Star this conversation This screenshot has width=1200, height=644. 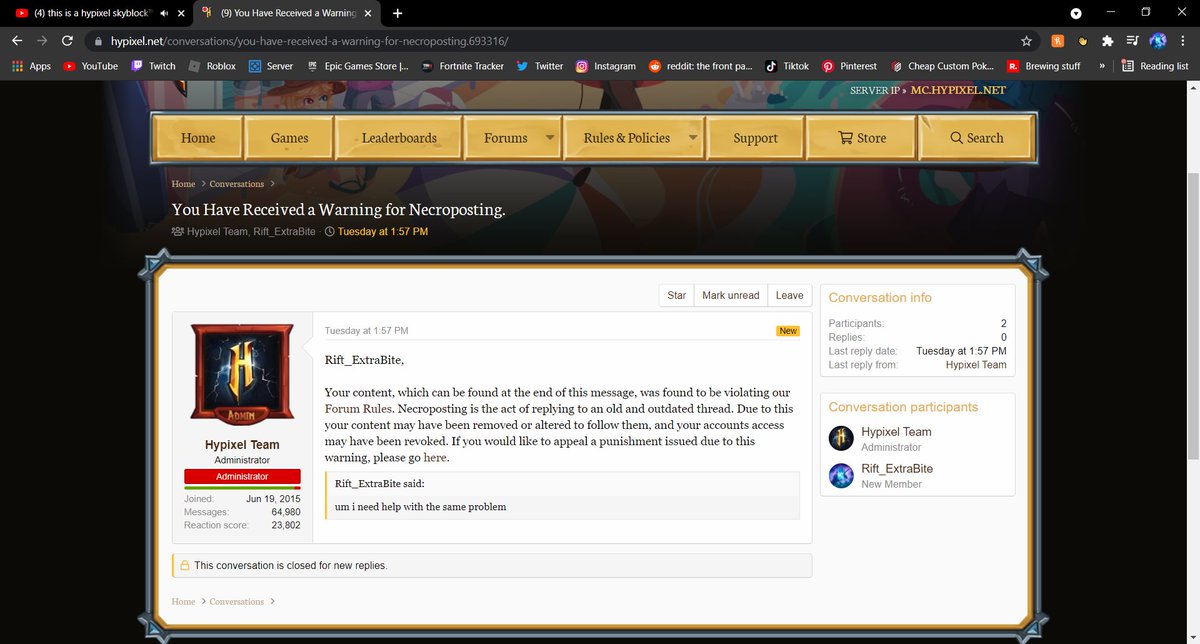[x=677, y=295]
